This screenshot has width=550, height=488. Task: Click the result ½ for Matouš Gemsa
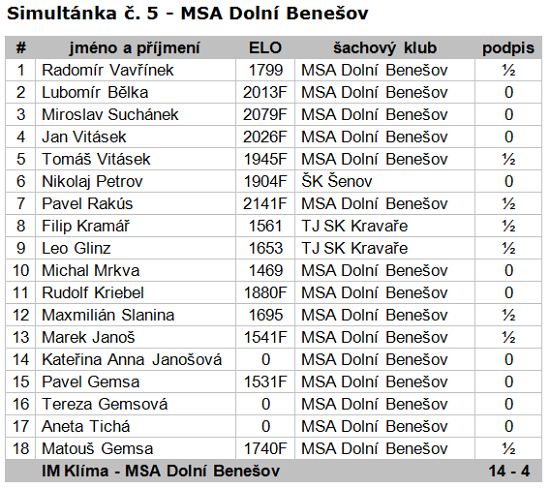[x=509, y=448]
